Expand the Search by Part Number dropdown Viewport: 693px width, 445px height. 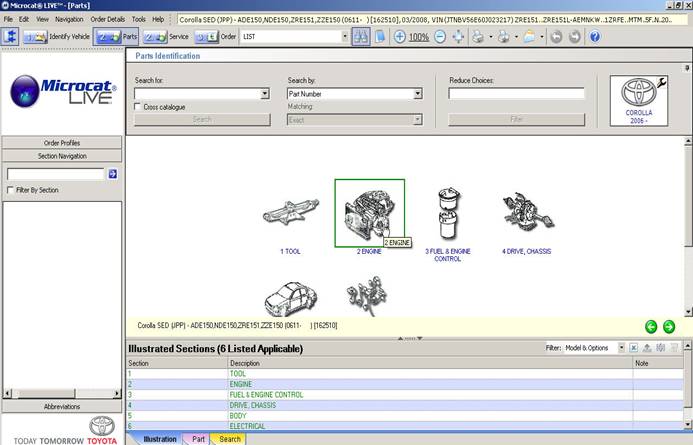pos(418,94)
